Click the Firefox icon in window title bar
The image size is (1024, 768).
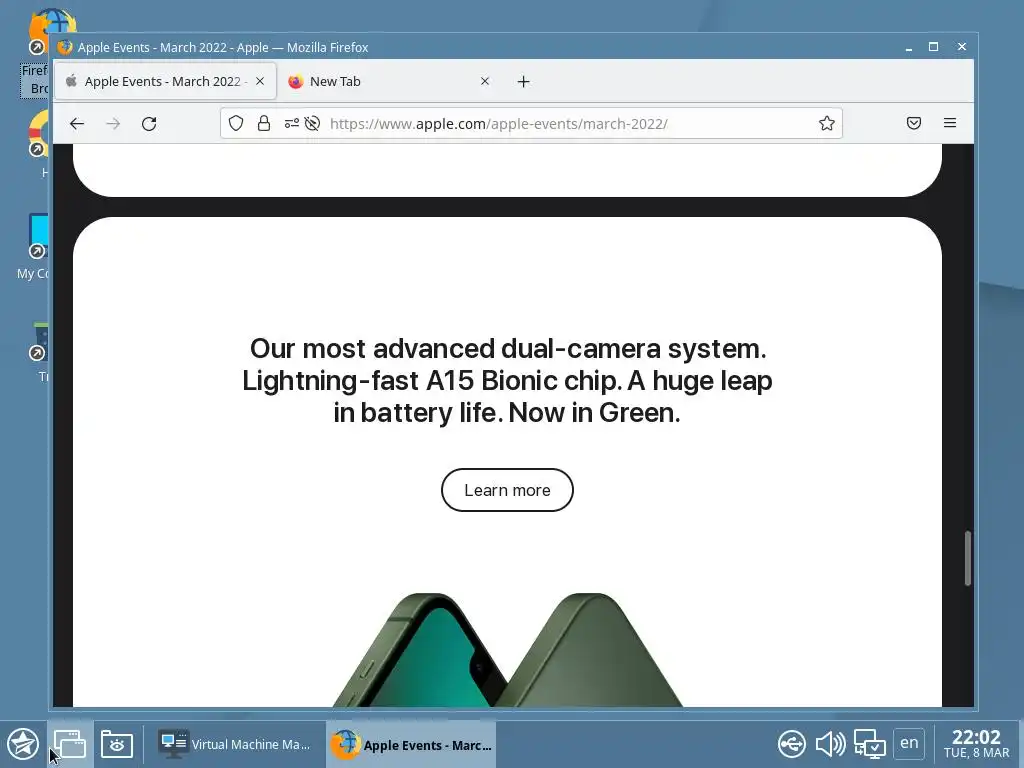coord(64,47)
